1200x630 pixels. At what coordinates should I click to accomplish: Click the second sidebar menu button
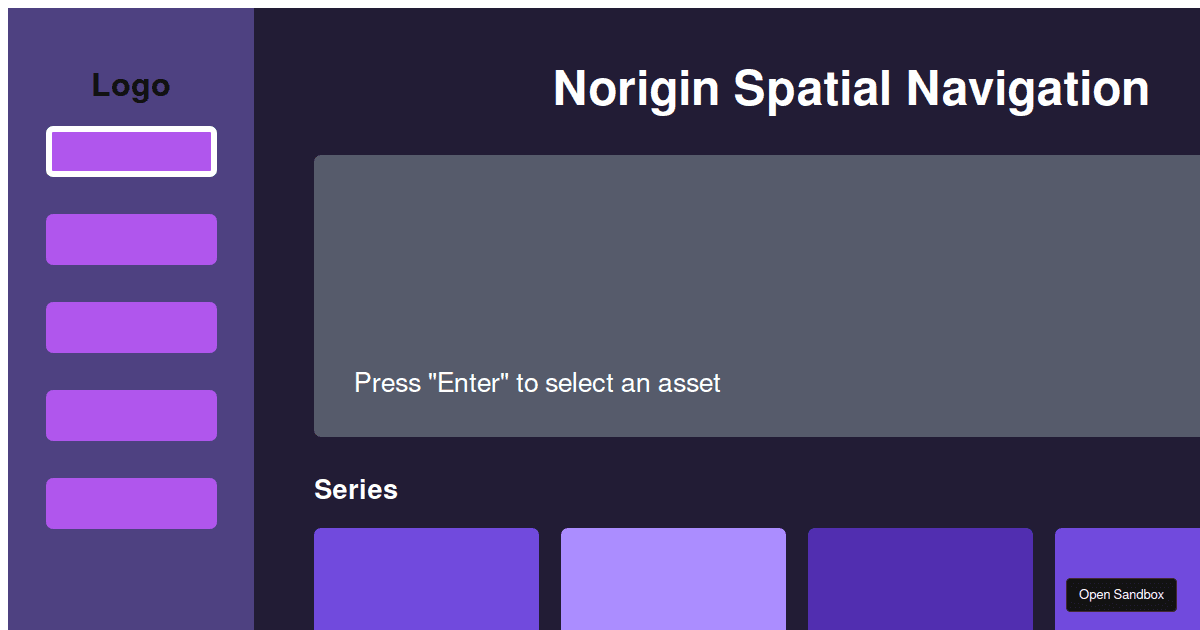pyautogui.click(x=131, y=239)
